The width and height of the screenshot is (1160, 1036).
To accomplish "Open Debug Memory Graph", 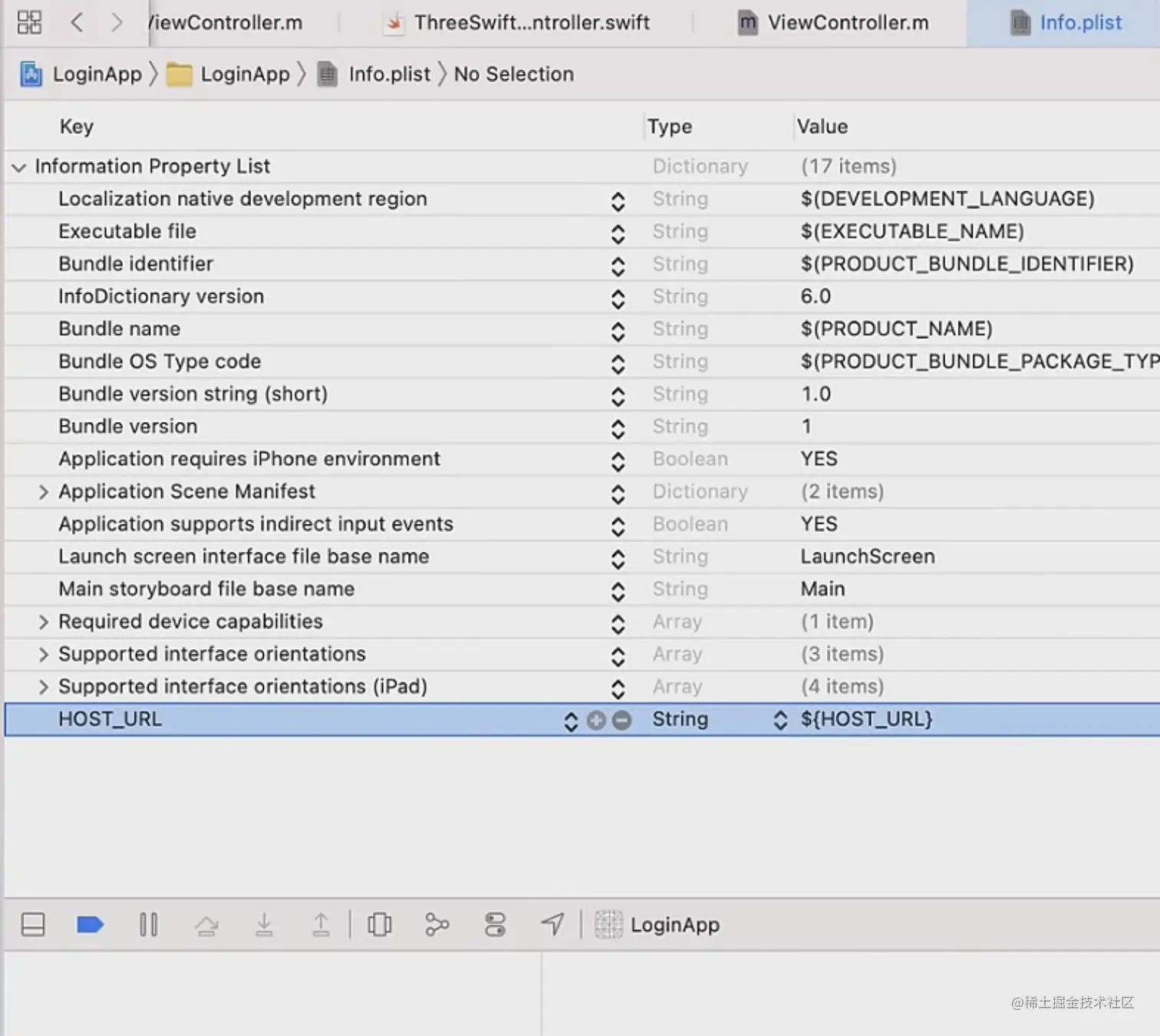I will click(x=437, y=925).
